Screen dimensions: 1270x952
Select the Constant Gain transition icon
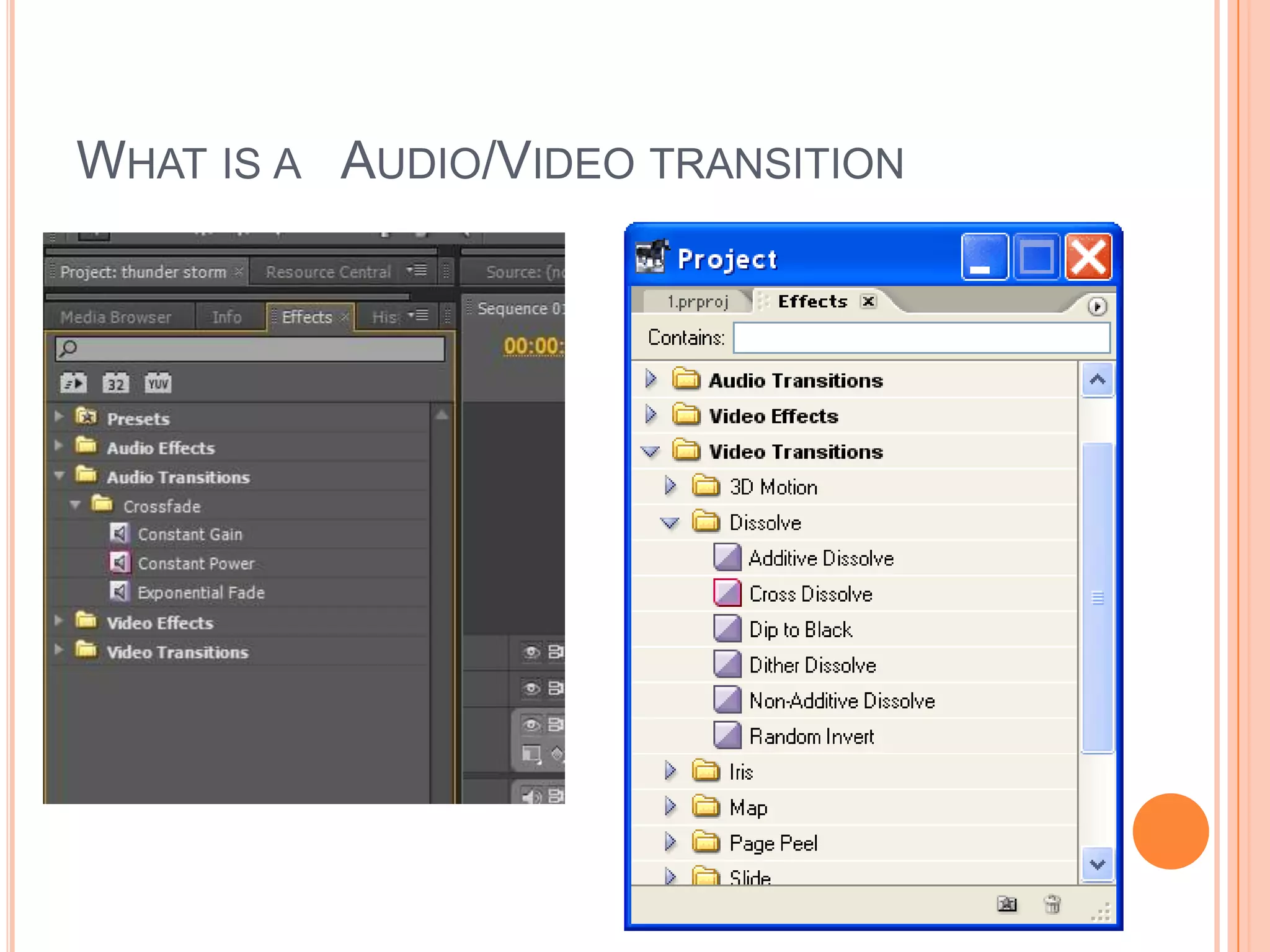click(x=120, y=534)
